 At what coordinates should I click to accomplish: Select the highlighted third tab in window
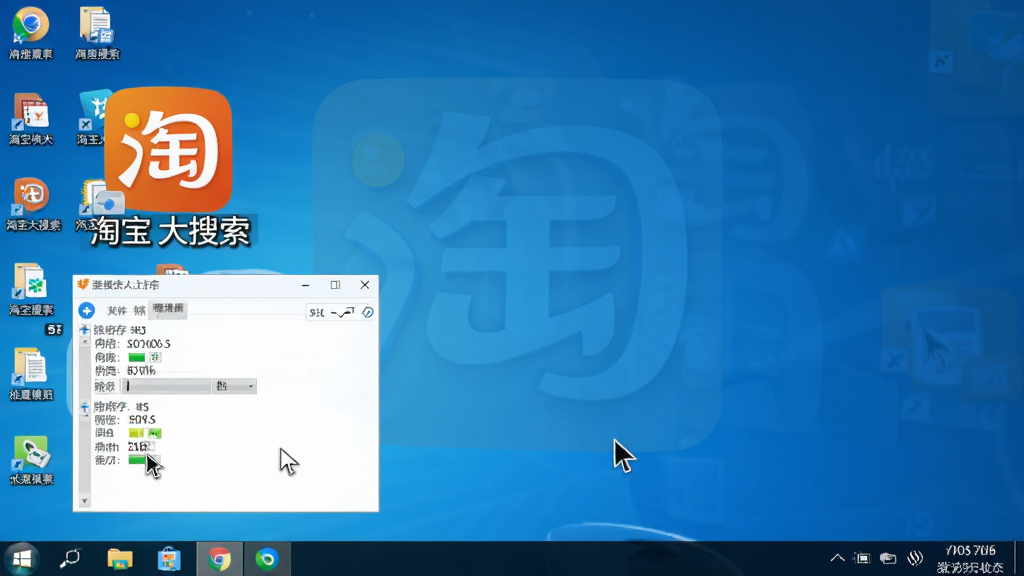tap(168, 309)
